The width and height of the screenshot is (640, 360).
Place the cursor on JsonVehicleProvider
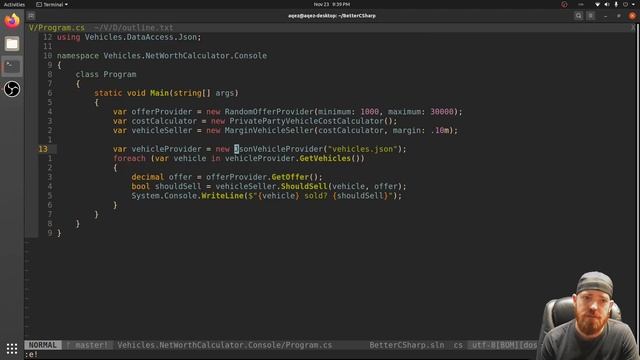point(280,149)
